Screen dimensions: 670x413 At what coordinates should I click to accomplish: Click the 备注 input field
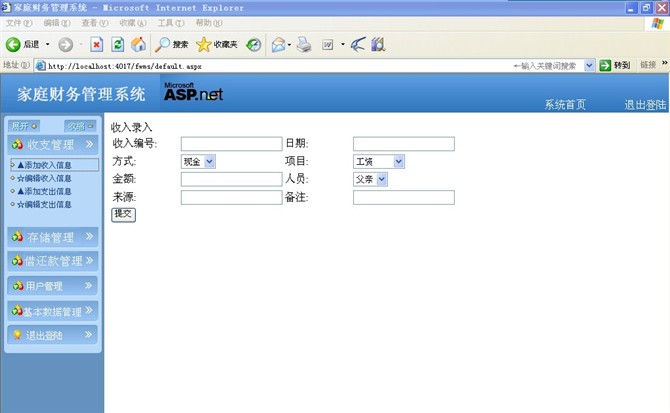404,197
